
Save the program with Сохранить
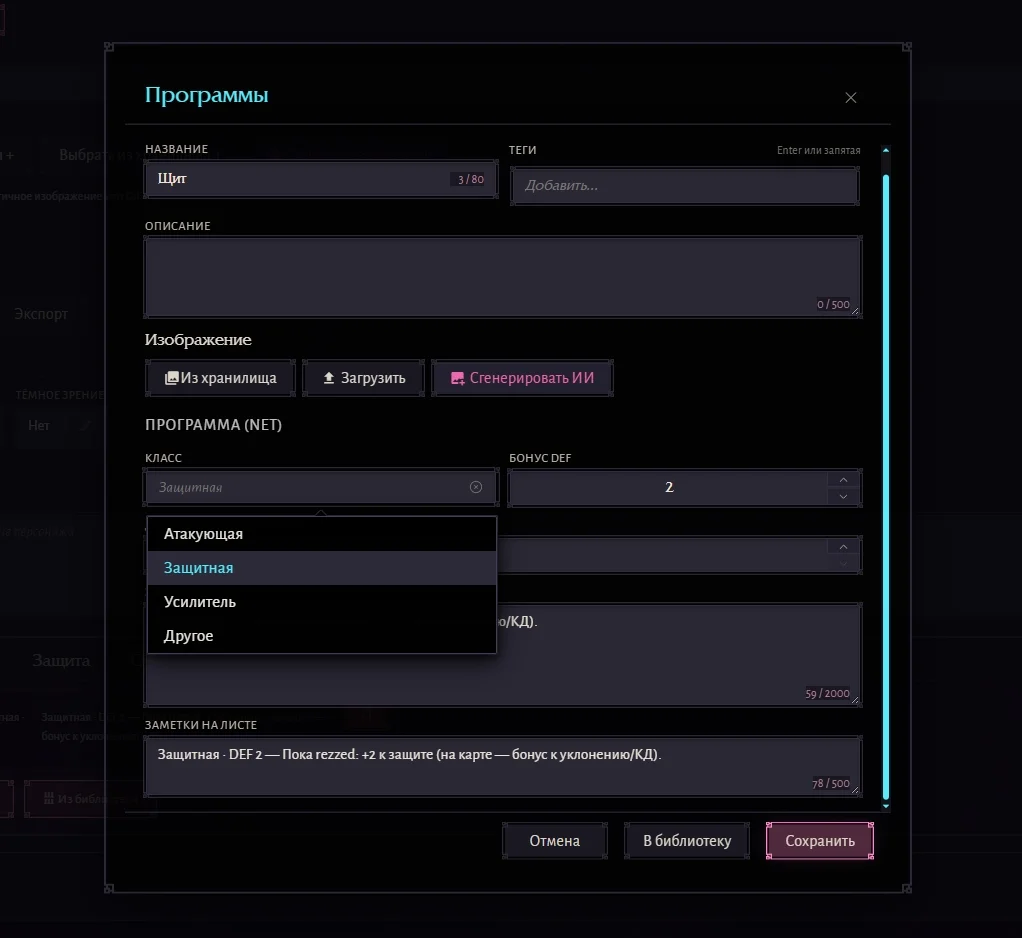(820, 841)
